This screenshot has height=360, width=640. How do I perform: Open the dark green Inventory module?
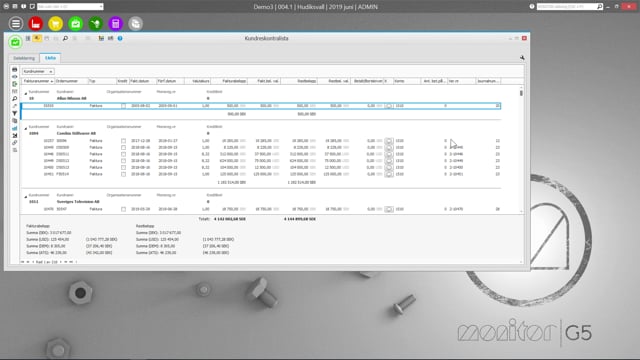point(96,24)
